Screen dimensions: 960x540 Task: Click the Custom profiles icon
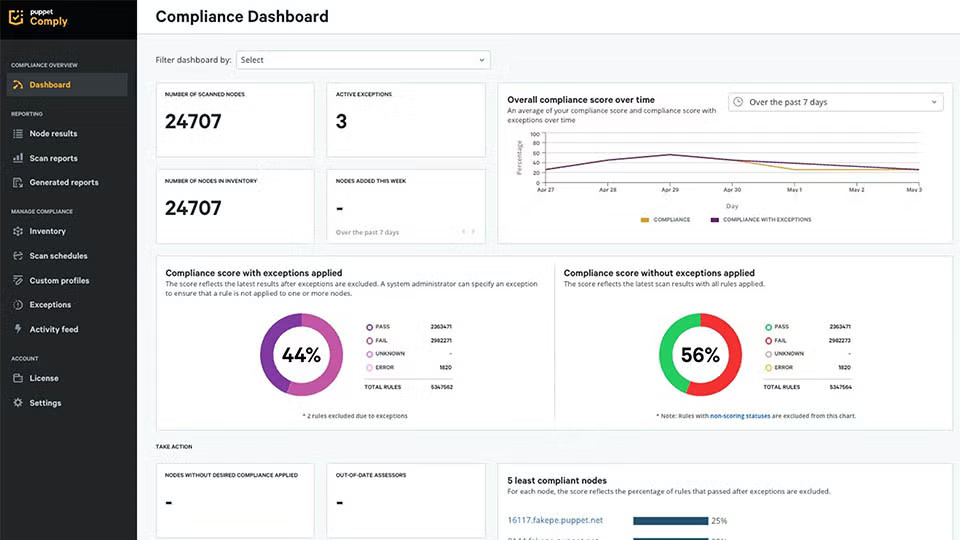click(18, 281)
